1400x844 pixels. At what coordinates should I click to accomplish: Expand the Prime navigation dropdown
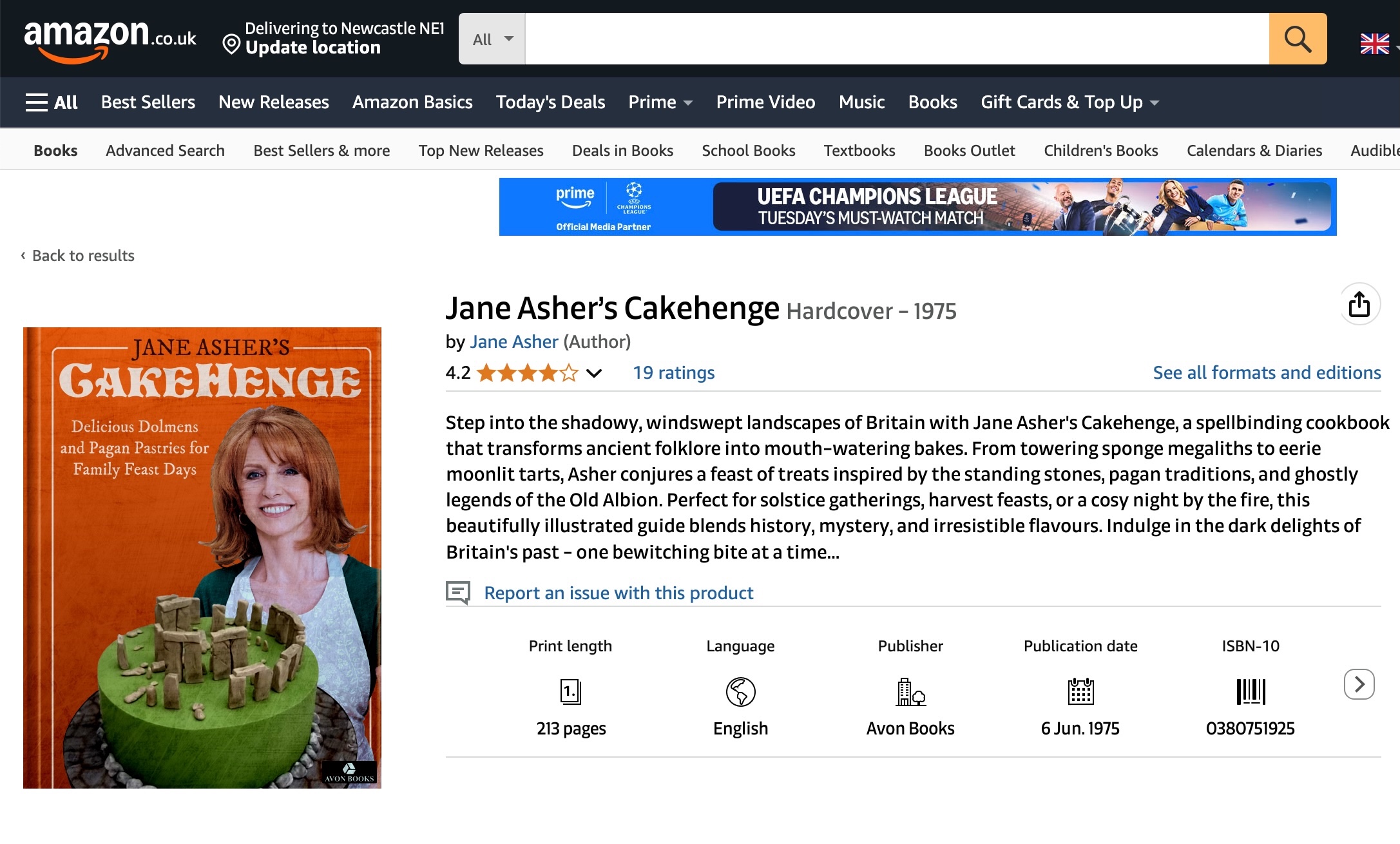[x=660, y=102]
